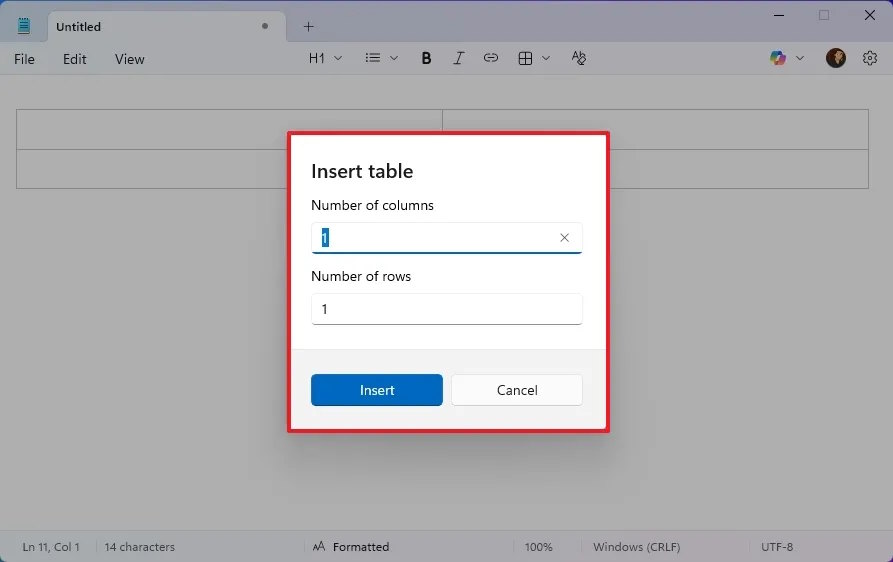
Task: Close the Untitled tab via dot indicator
Action: click(265, 26)
